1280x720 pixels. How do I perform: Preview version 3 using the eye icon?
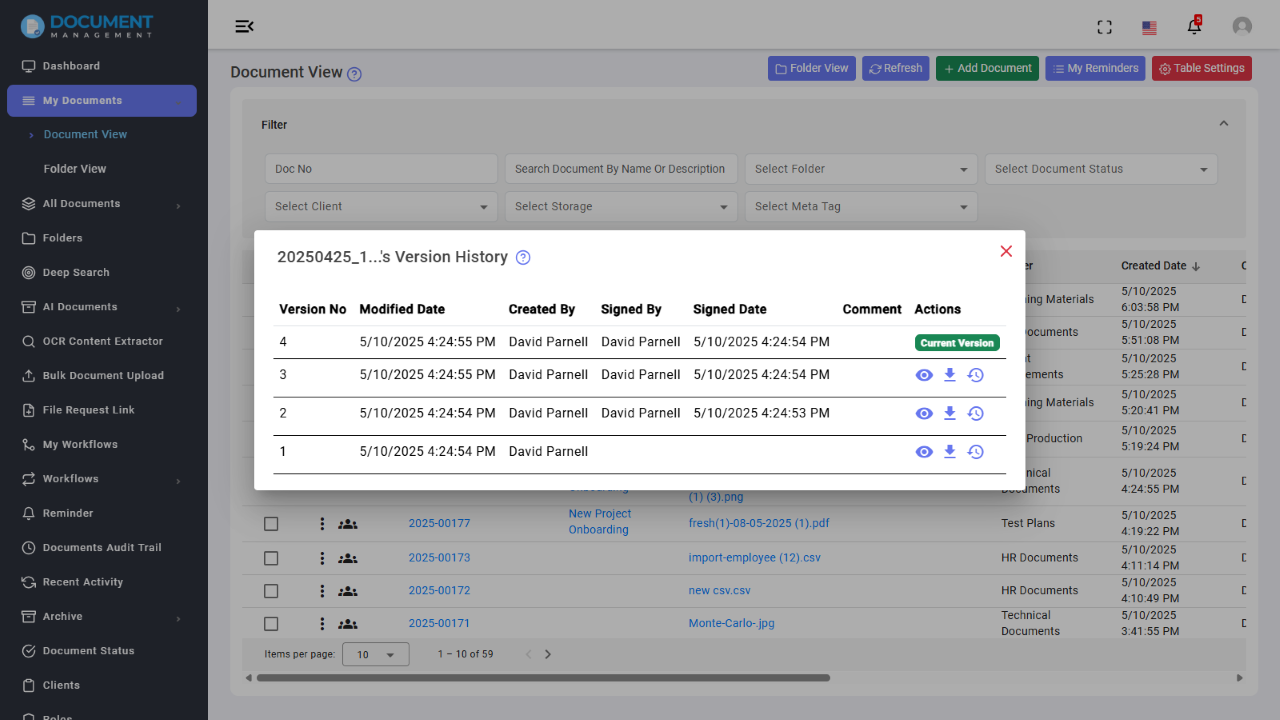pyautogui.click(x=924, y=375)
